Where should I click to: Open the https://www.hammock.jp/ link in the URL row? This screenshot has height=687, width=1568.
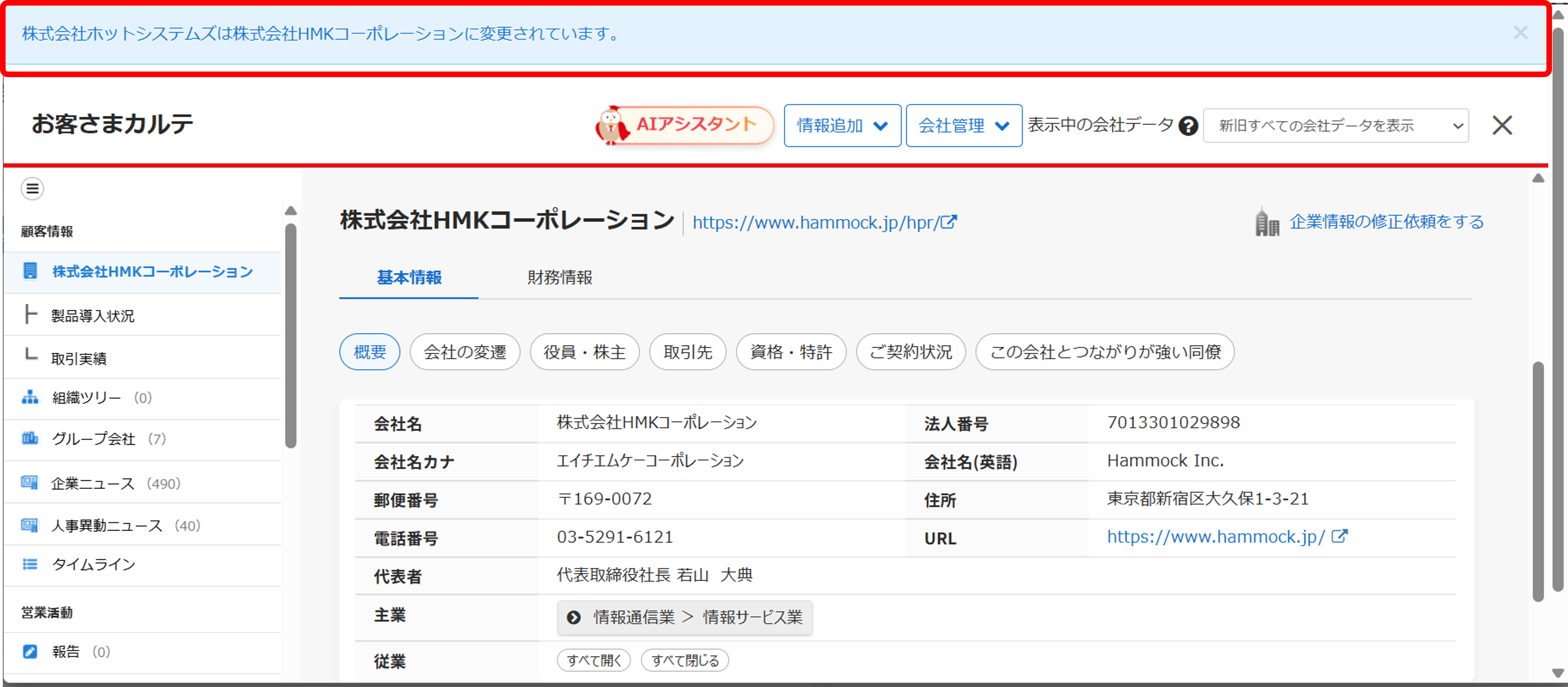1216,537
